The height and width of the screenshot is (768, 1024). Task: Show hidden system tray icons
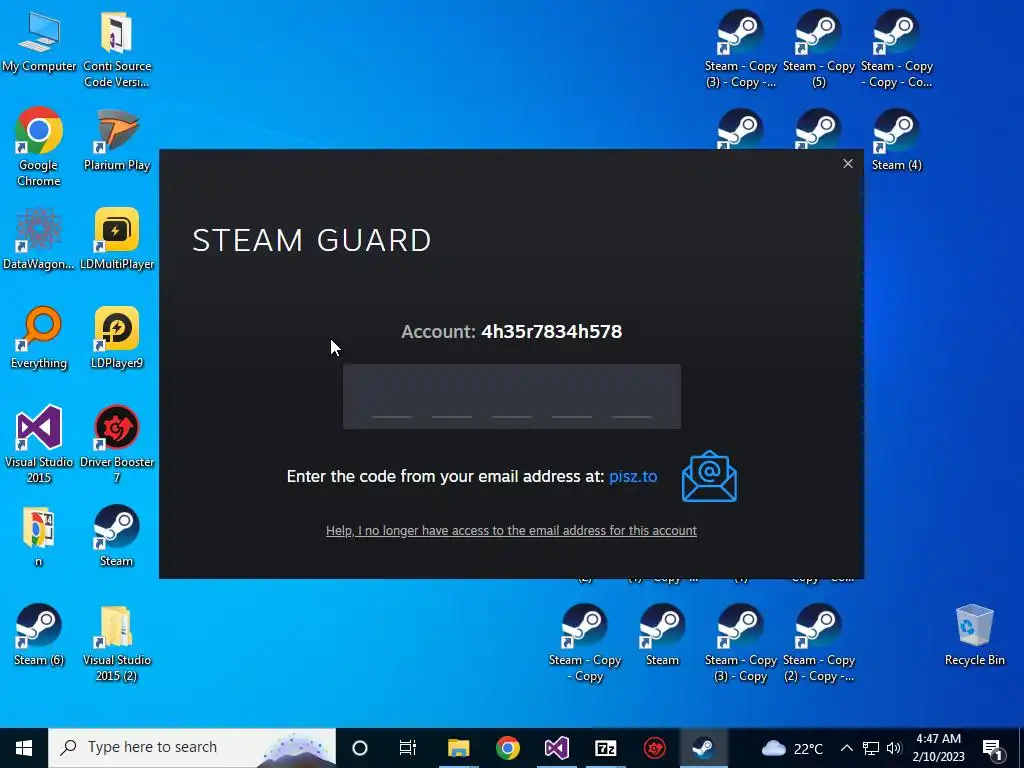[846, 748]
